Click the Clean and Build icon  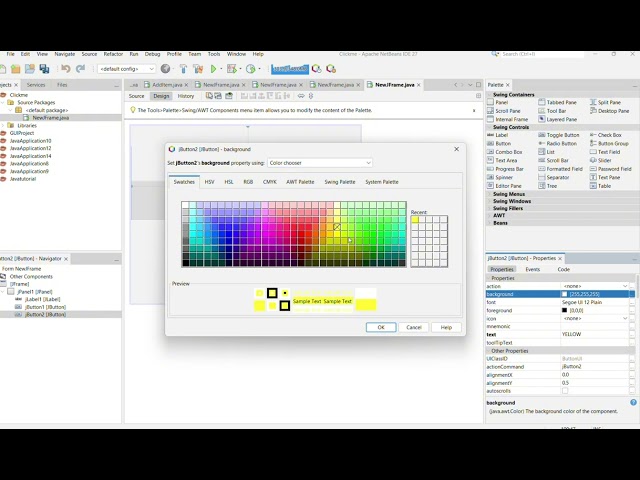198,69
